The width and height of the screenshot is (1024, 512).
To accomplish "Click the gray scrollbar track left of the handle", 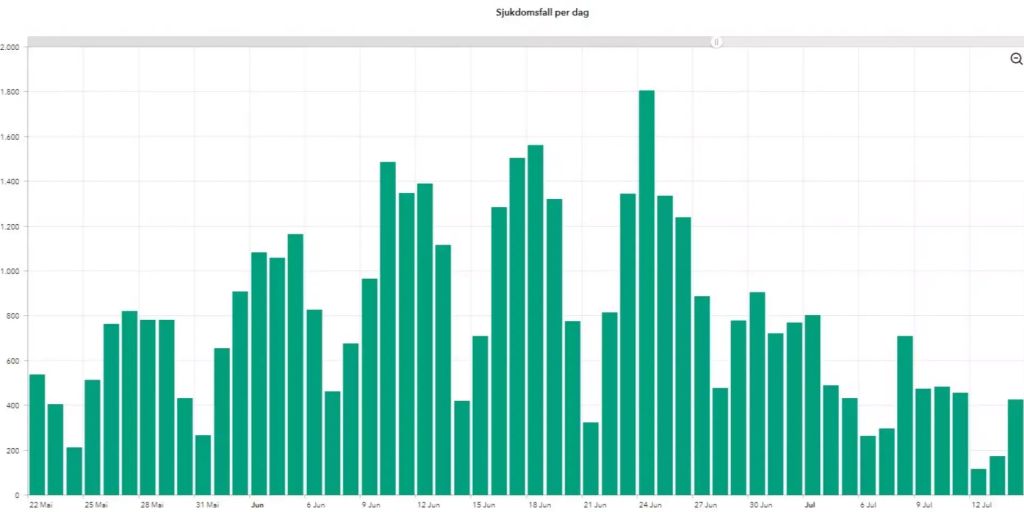I will click(370, 42).
